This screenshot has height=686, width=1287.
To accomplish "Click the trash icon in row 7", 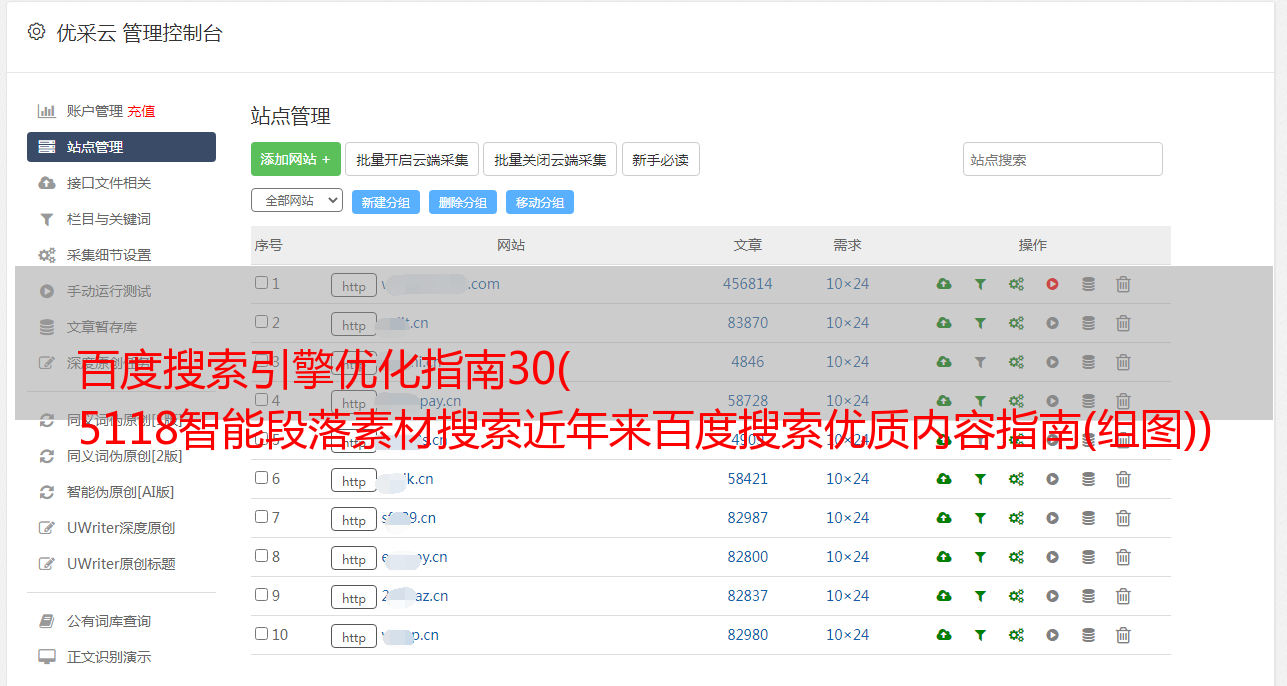I will (x=1123, y=518).
